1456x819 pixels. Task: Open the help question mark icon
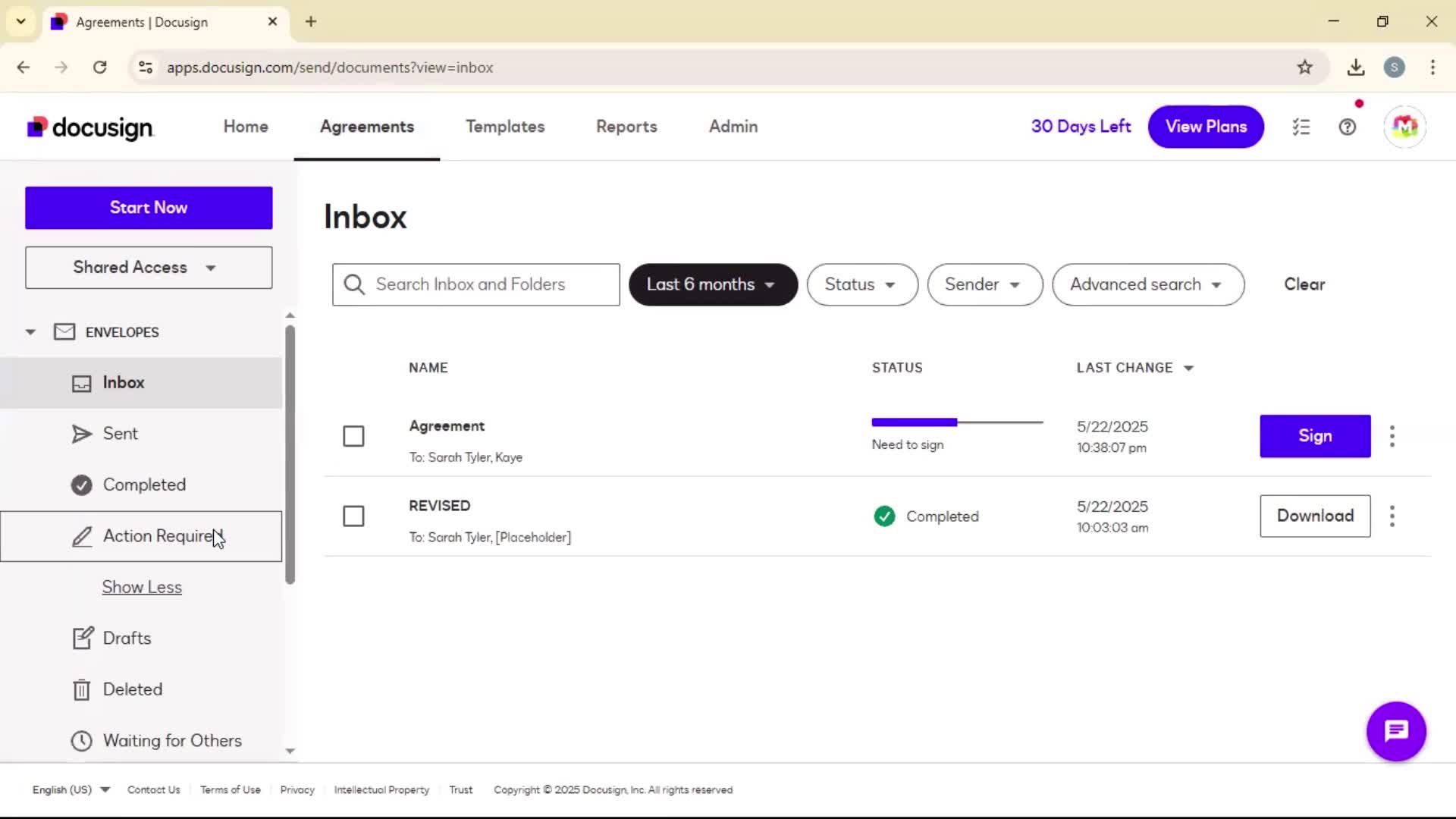click(x=1348, y=127)
